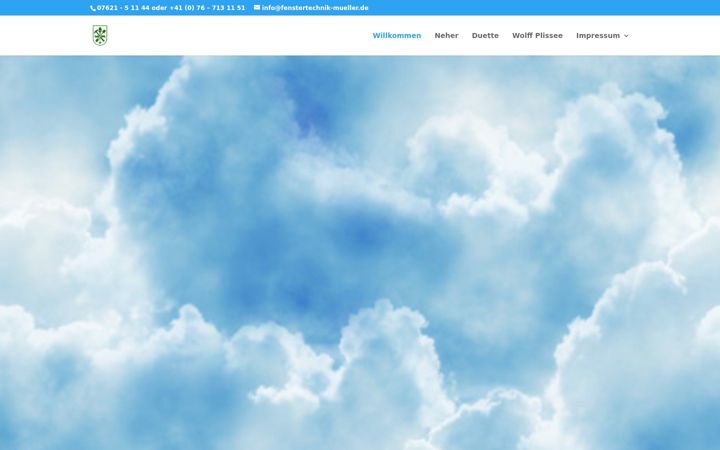
Task: Open the Impressum menu
Action: 598,35
